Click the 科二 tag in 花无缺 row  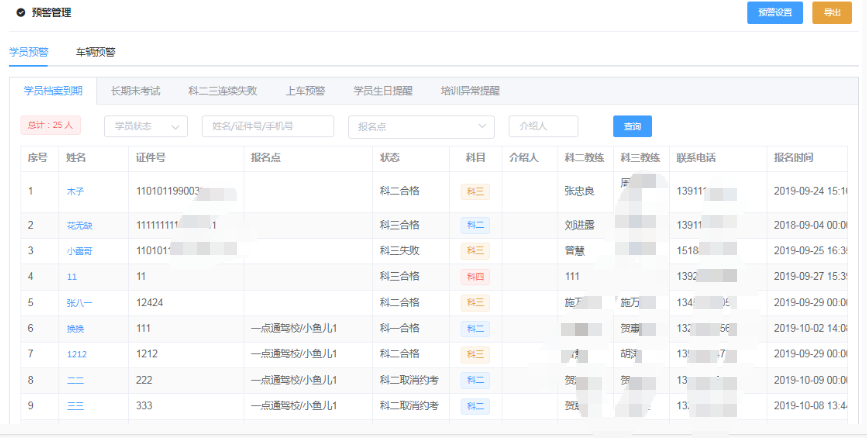[475, 226]
